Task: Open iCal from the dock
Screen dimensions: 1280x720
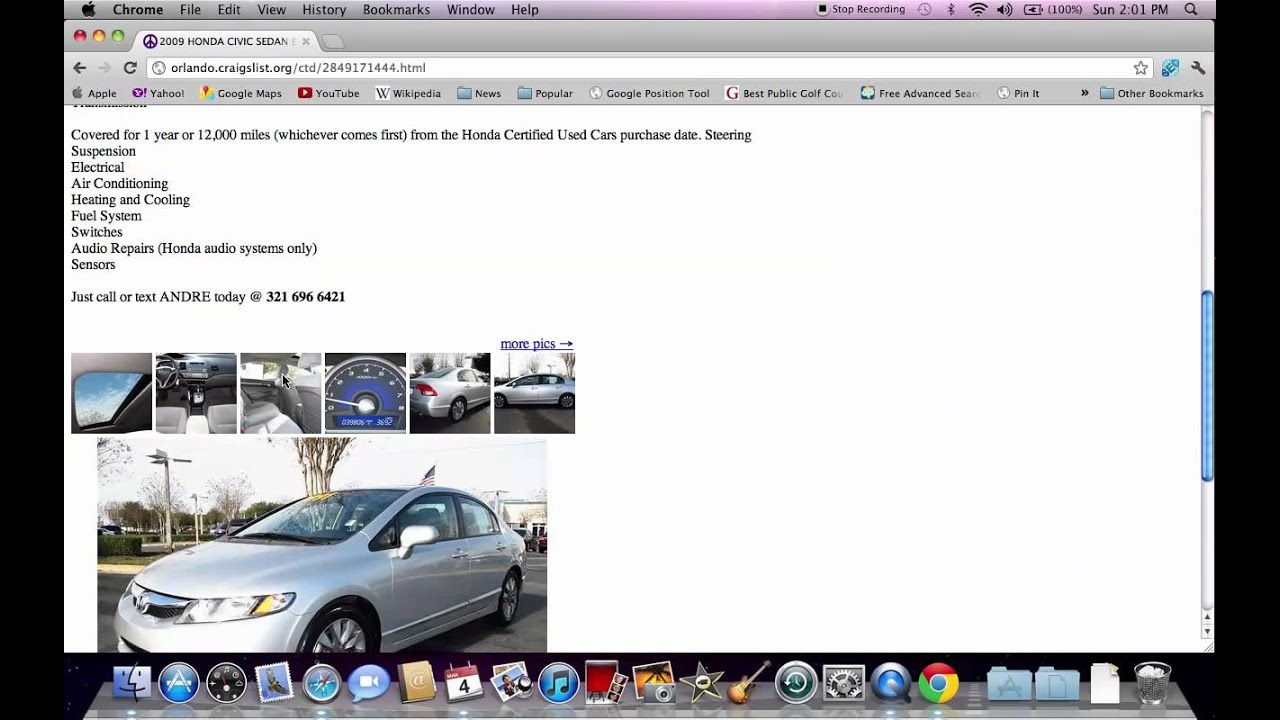Action: click(464, 683)
